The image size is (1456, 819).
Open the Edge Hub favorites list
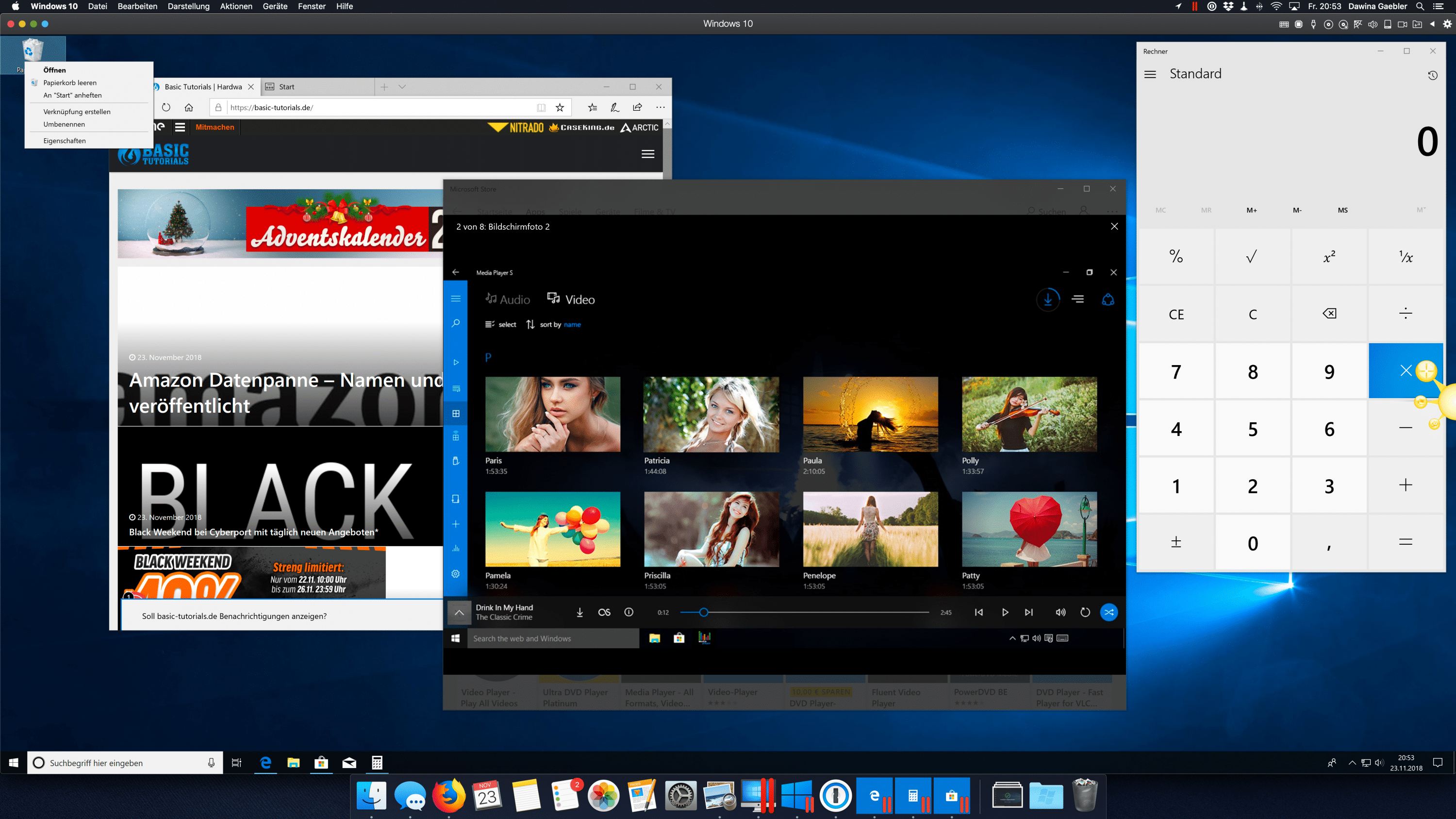[592, 107]
